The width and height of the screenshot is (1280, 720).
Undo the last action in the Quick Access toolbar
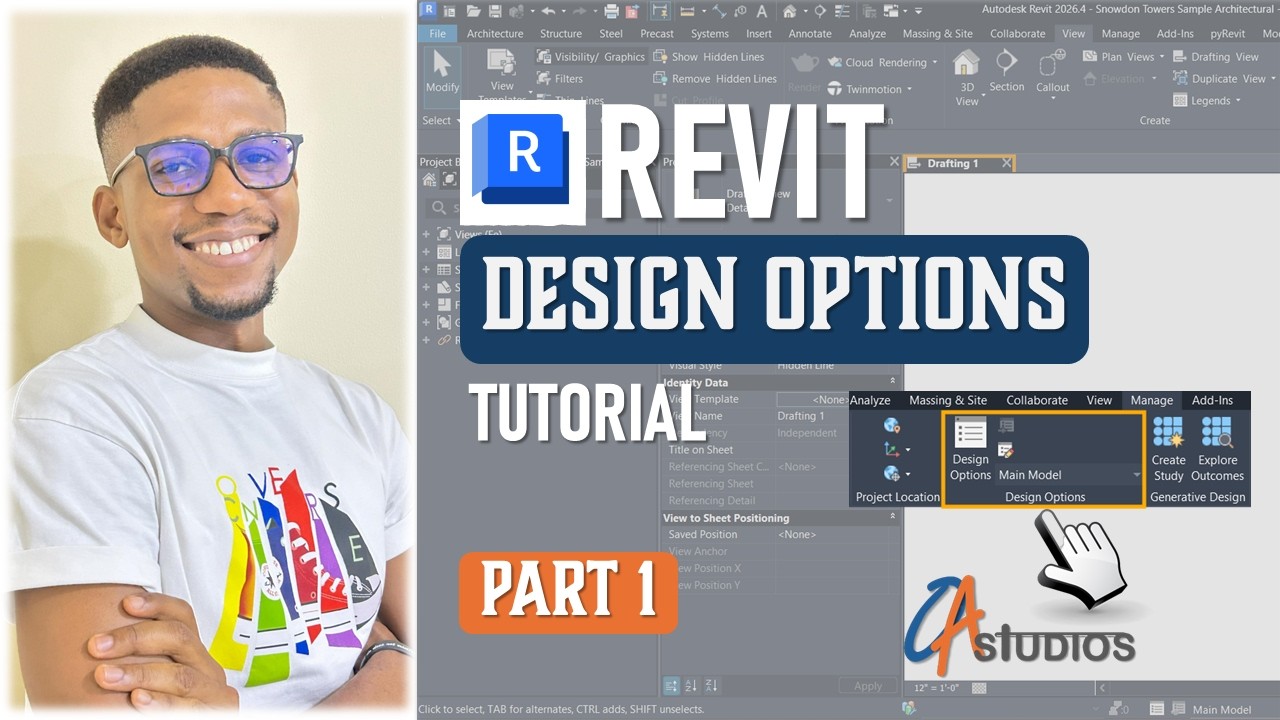[x=547, y=12]
